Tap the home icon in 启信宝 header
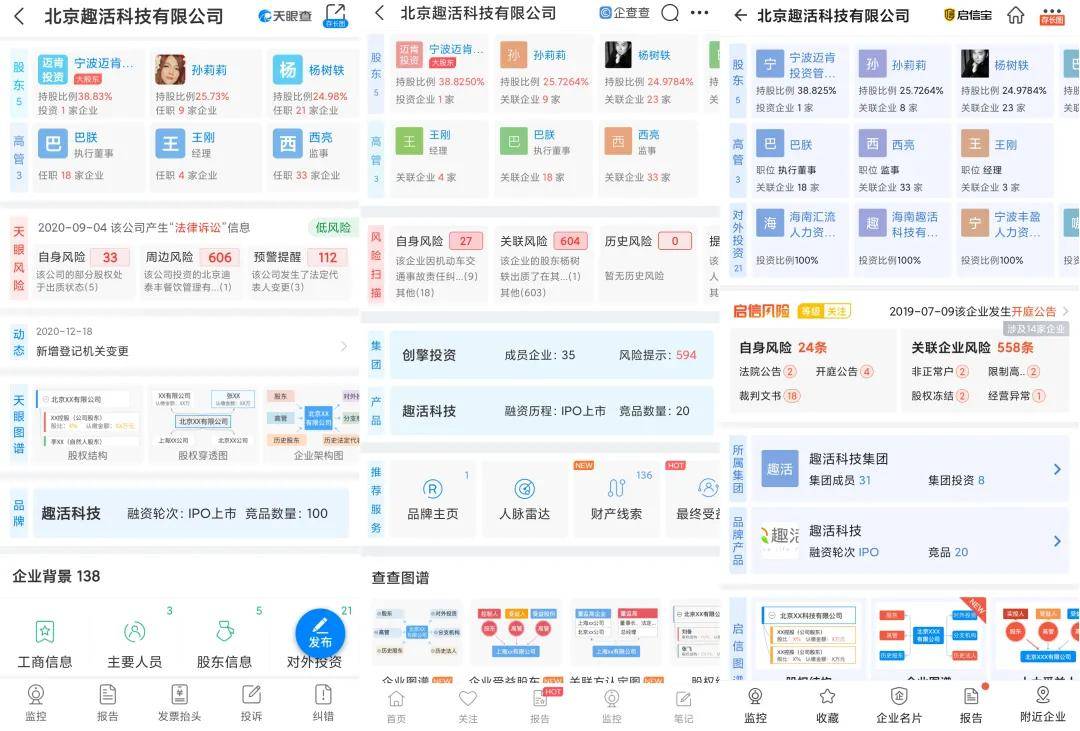 1016,14
